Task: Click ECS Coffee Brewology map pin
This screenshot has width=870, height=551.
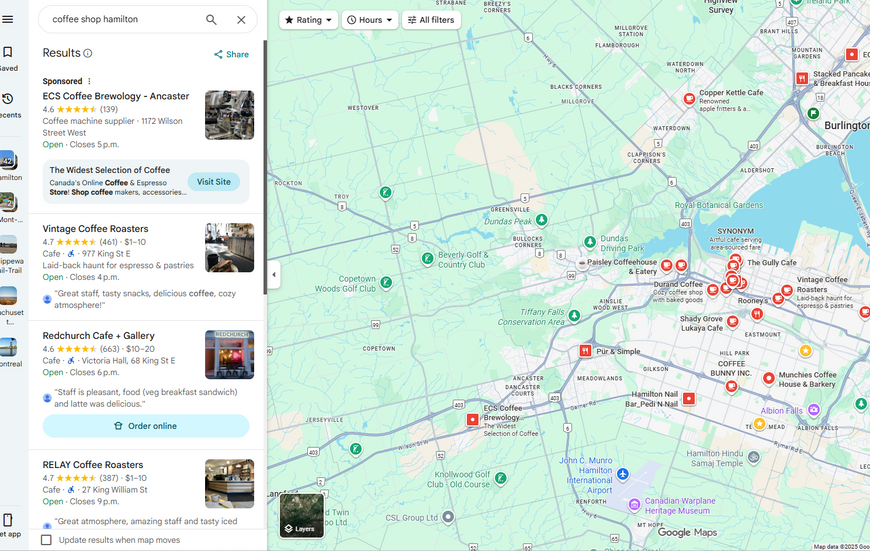Action: 472,419
